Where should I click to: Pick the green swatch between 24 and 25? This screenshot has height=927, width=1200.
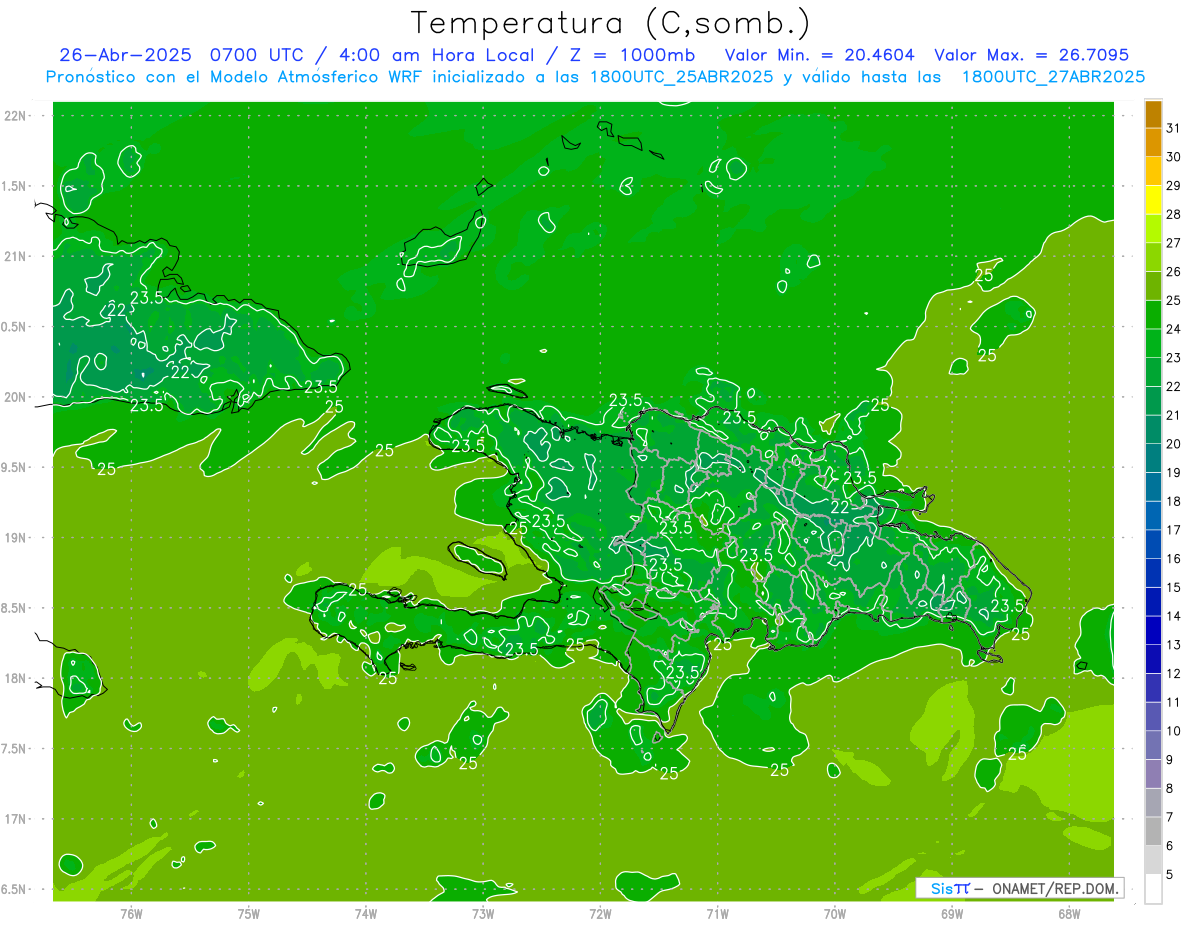pyautogui.click(x=1153, y=315)
